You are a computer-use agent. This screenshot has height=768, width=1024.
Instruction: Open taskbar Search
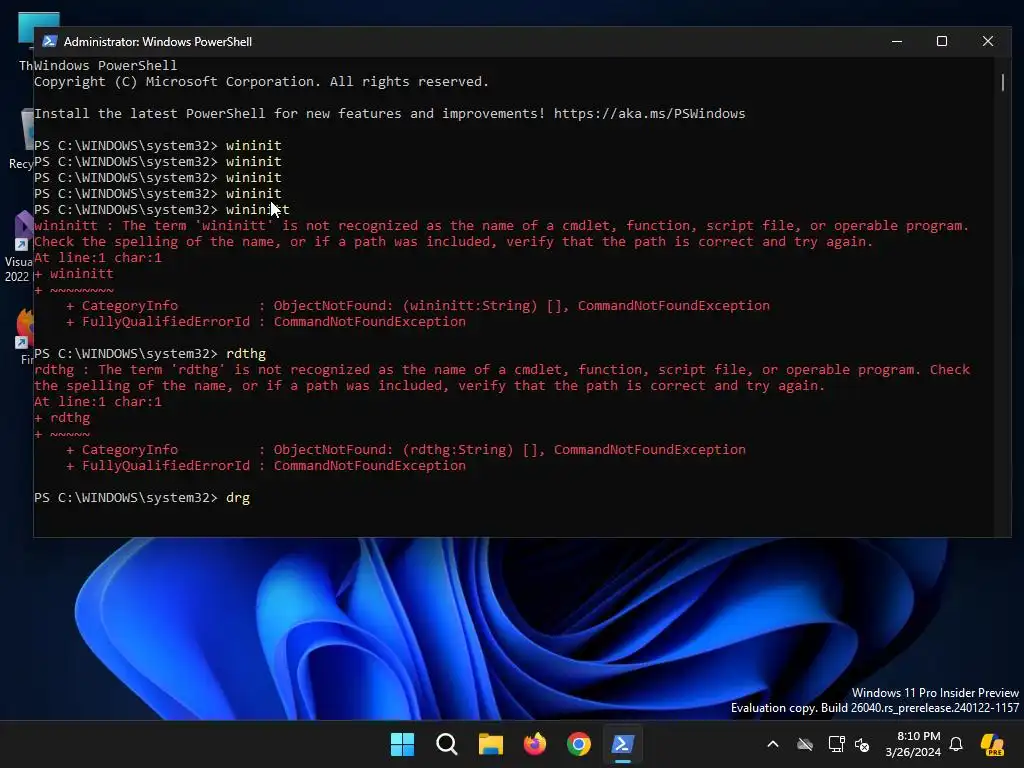coord(447,744)
